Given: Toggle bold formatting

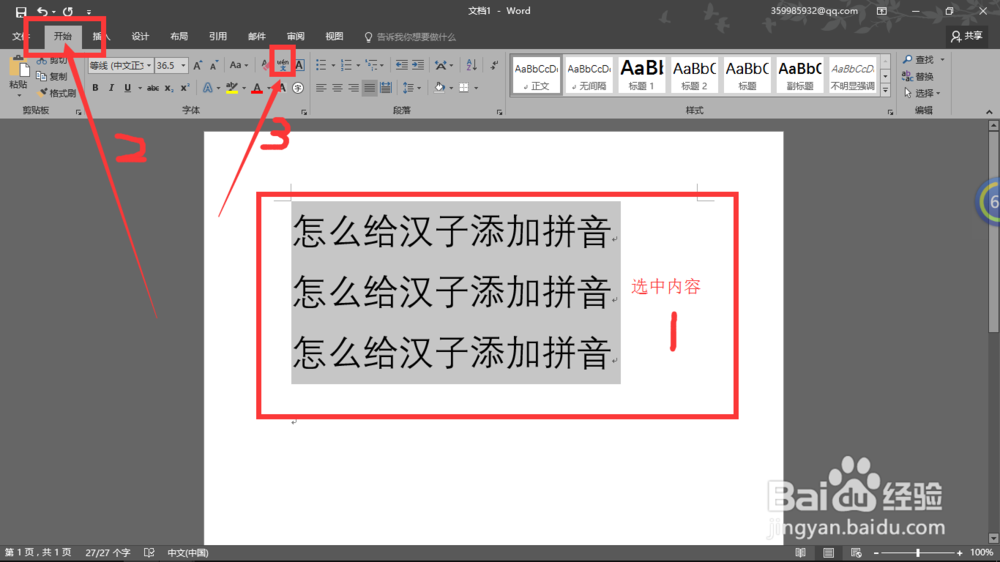Looking at the screenshot, I should pos(95,88).
